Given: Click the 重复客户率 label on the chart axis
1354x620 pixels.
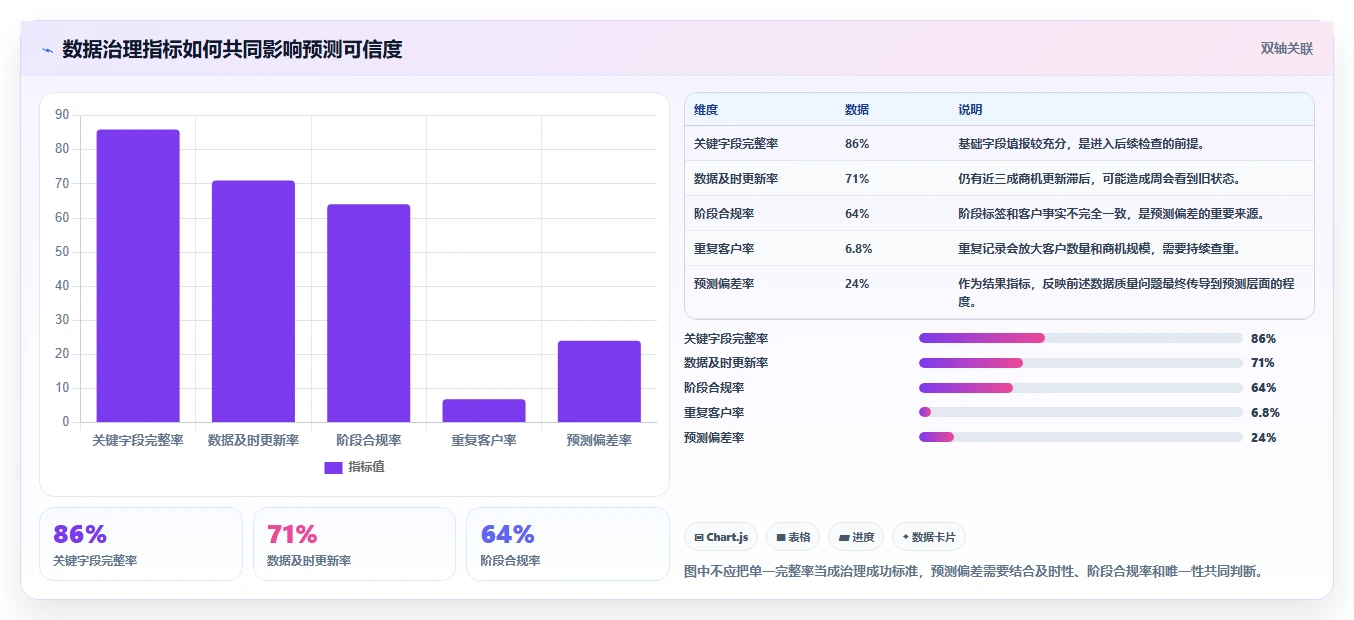Looking at the screenshot, I should (484, 440).
